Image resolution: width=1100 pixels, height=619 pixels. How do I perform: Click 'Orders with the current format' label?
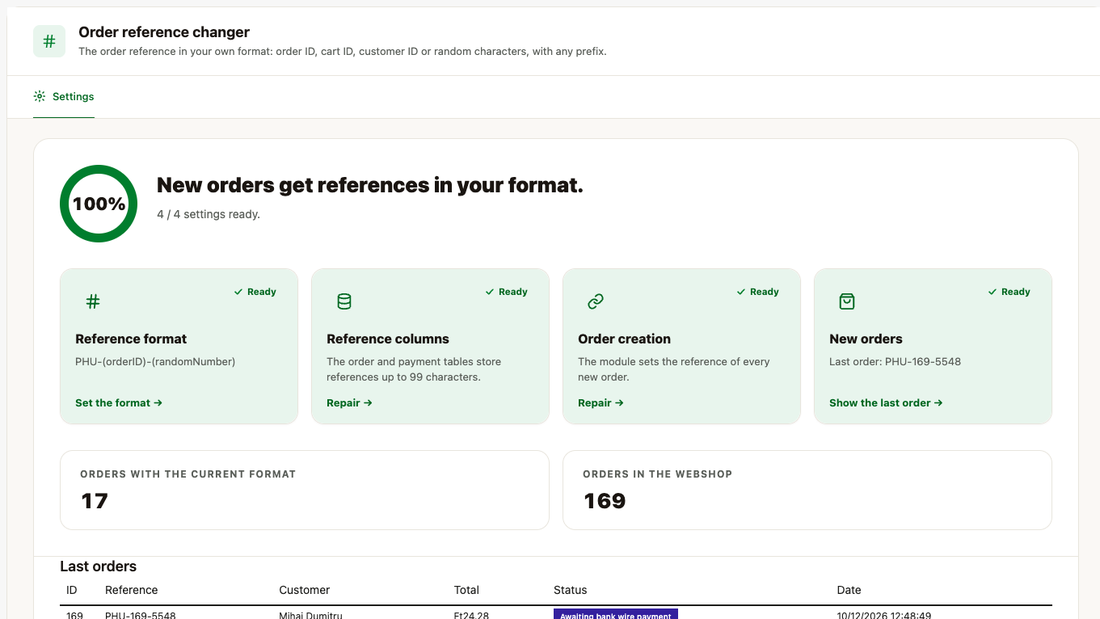188,474
